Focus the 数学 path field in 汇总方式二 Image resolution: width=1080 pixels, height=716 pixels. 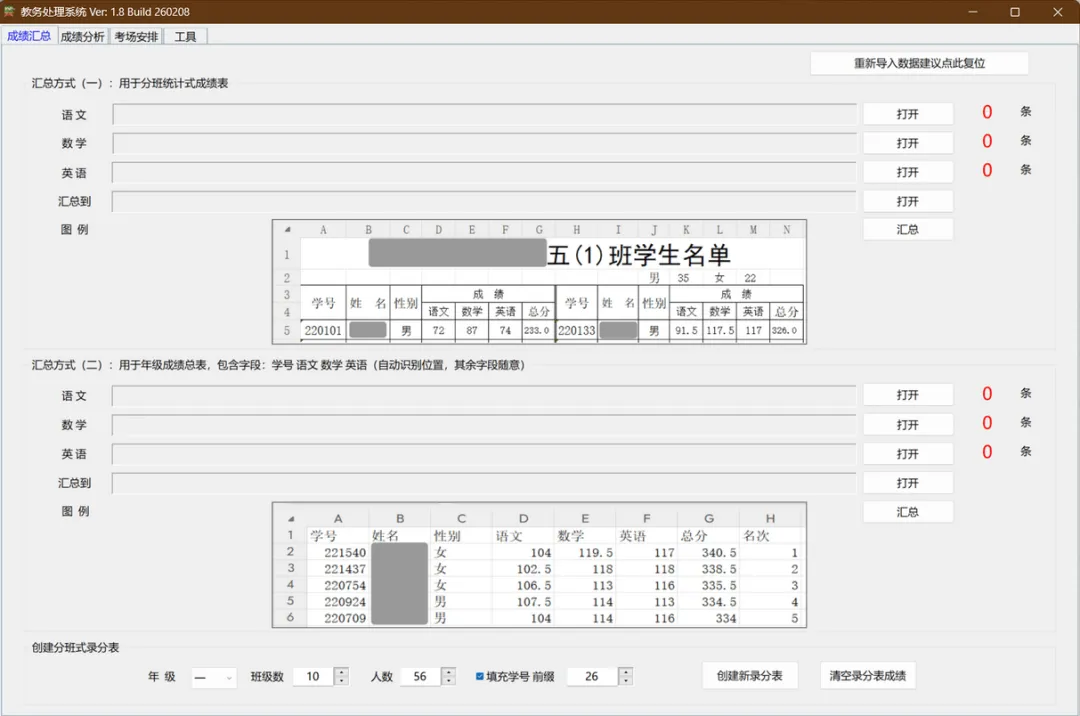tap(484, 425)
